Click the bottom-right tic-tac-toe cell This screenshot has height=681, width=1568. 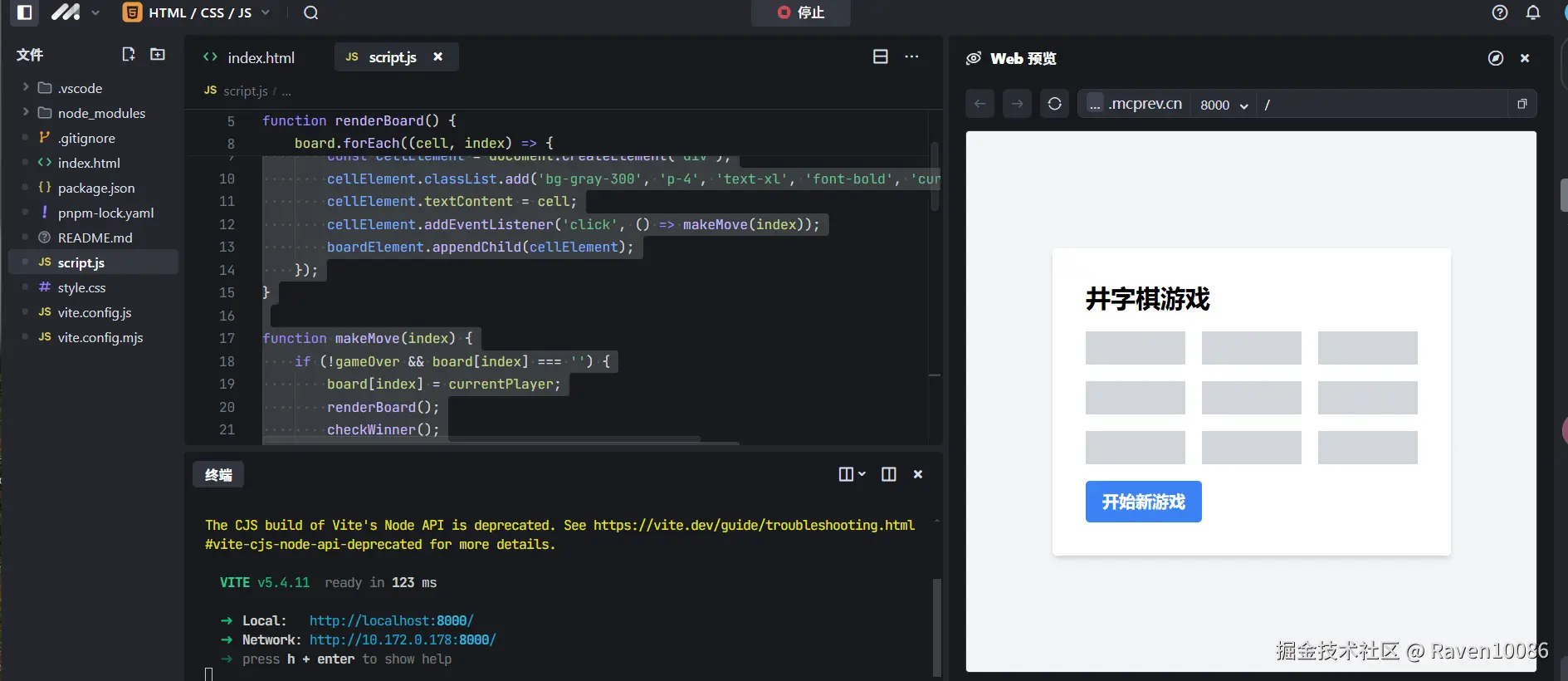click(1367, 448)
